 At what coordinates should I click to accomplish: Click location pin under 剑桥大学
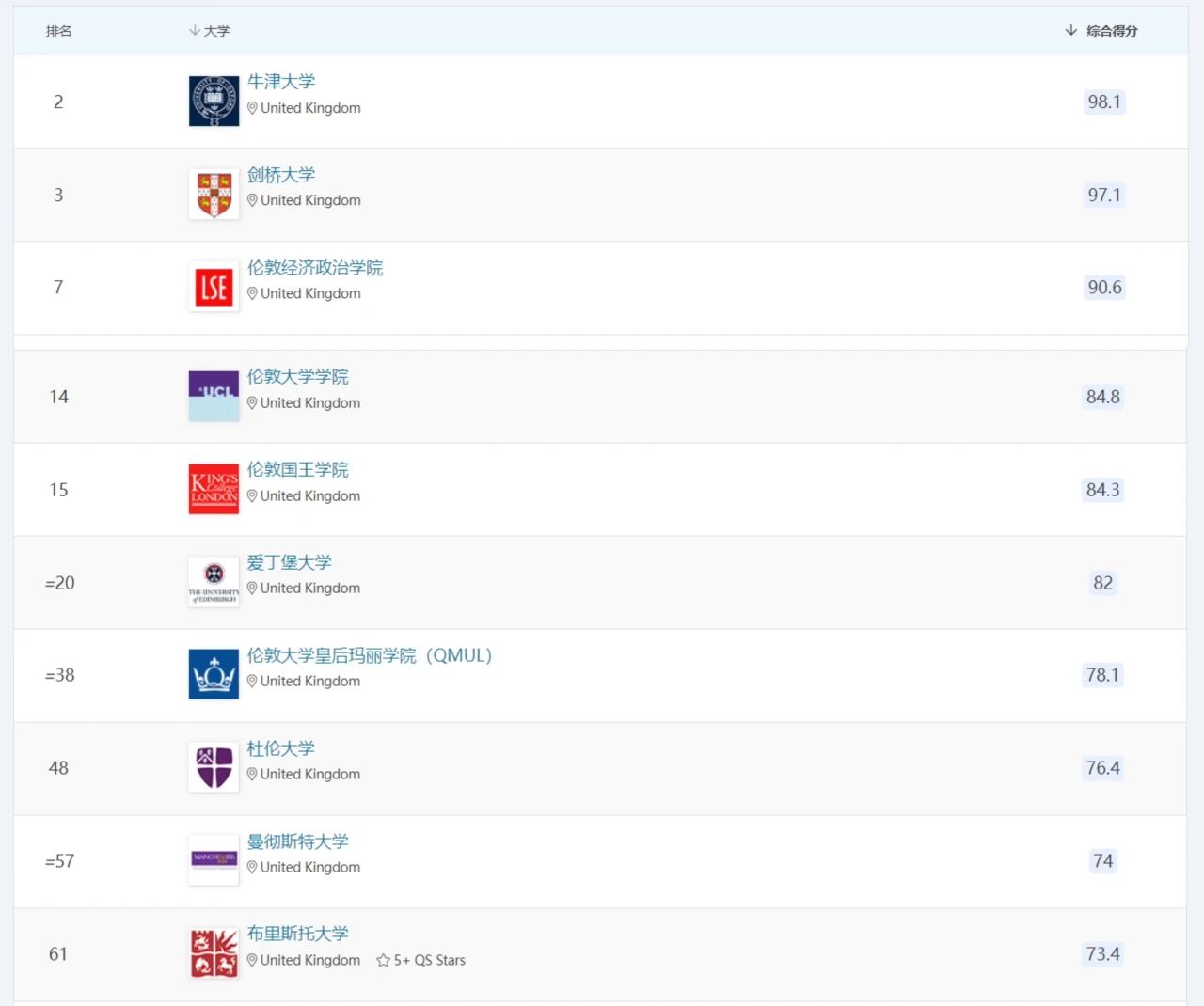252,200
